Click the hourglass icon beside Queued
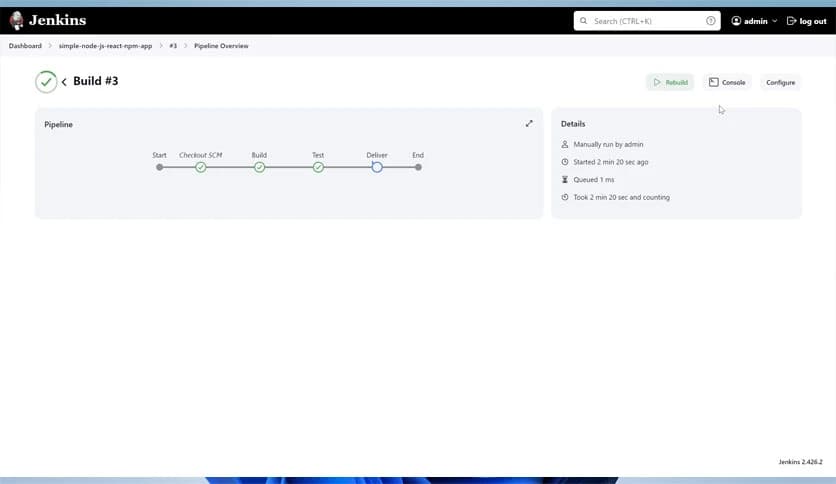The image size is (836, 484). [x=565, y=180]
